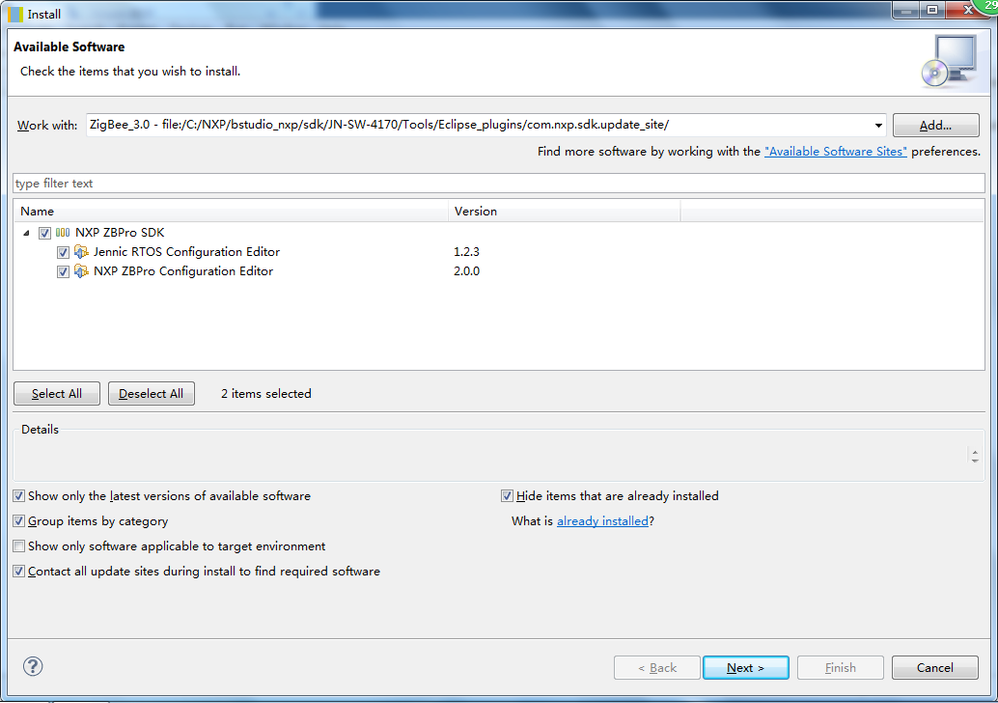Open the already installed link
Viewport: 998px width, 703px height.
tap(602, 521)
